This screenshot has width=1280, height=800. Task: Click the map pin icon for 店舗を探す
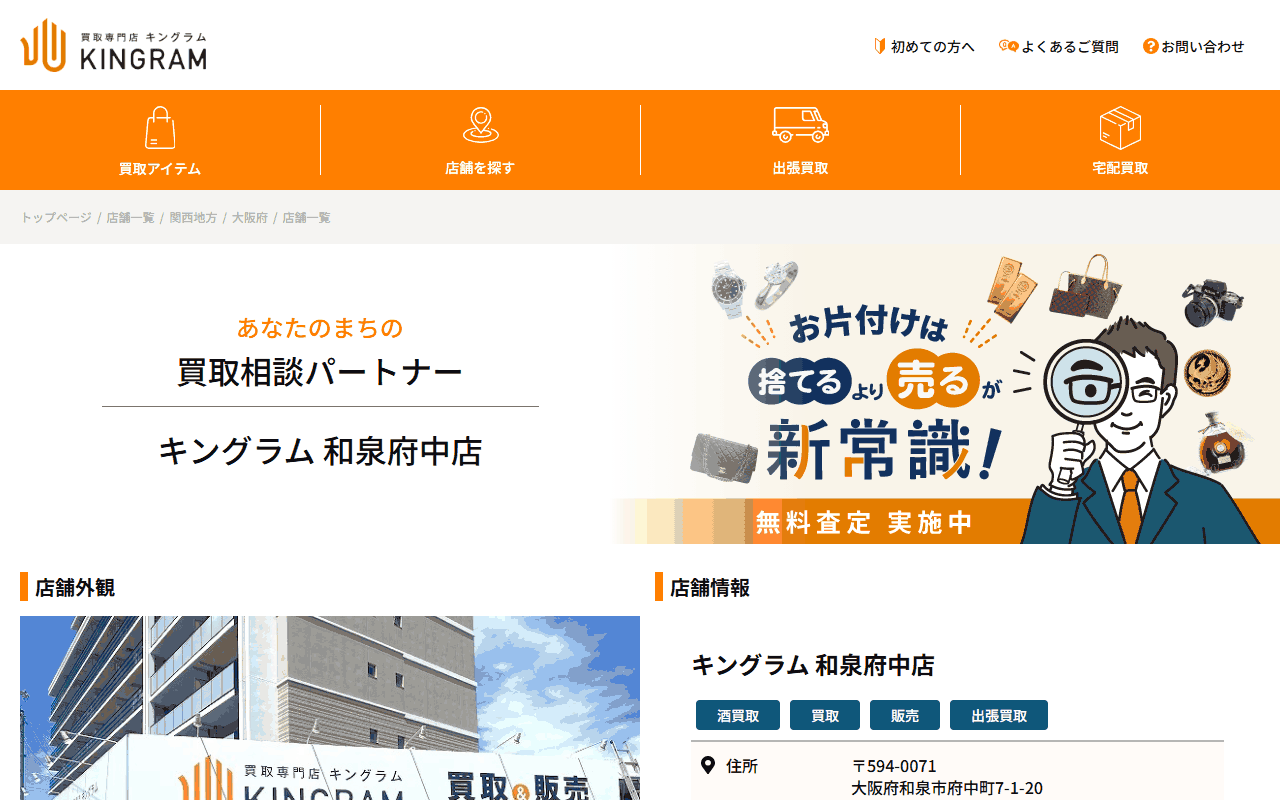point(480,126)
